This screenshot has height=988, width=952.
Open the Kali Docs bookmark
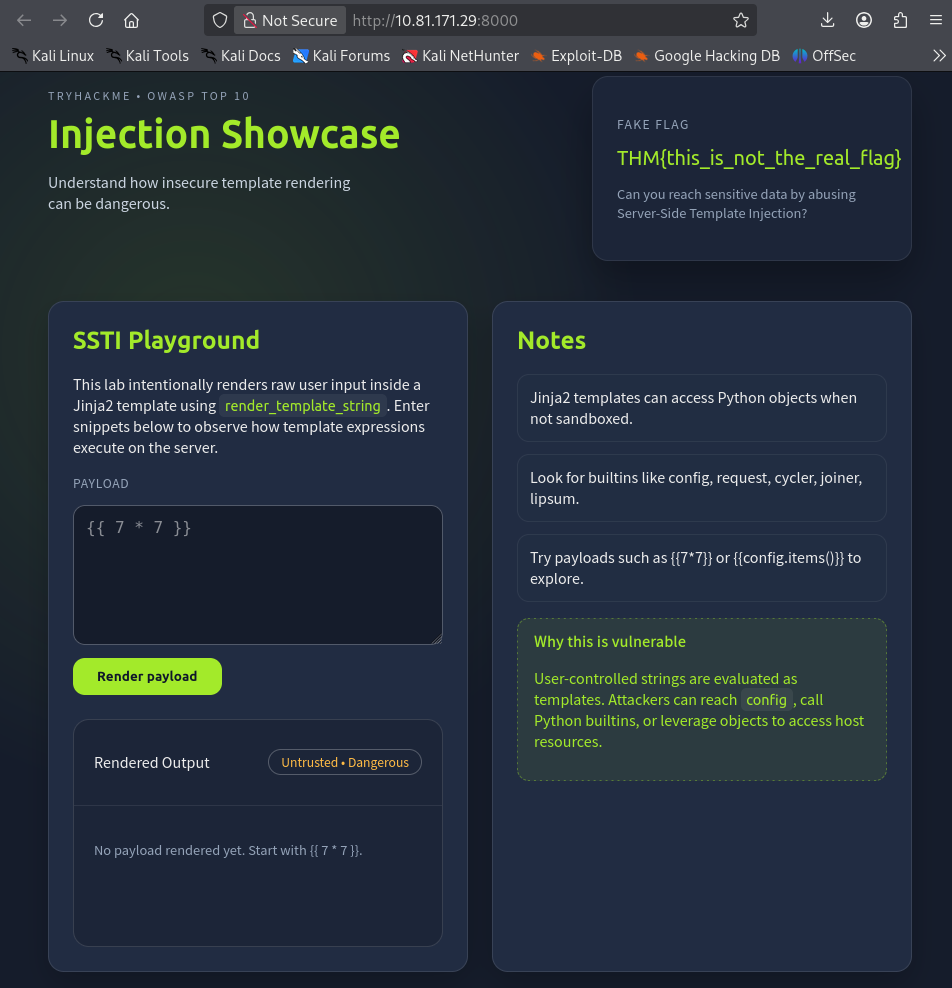241,55
